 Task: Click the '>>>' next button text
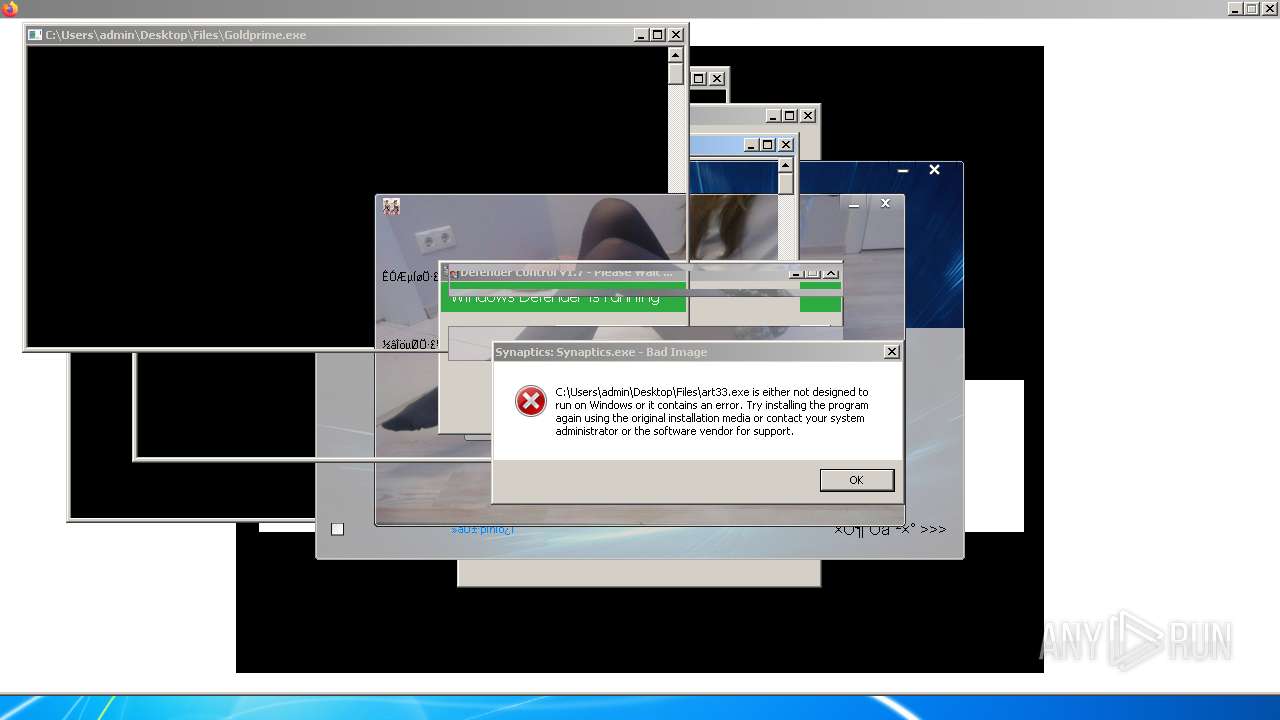click(933, 529)
